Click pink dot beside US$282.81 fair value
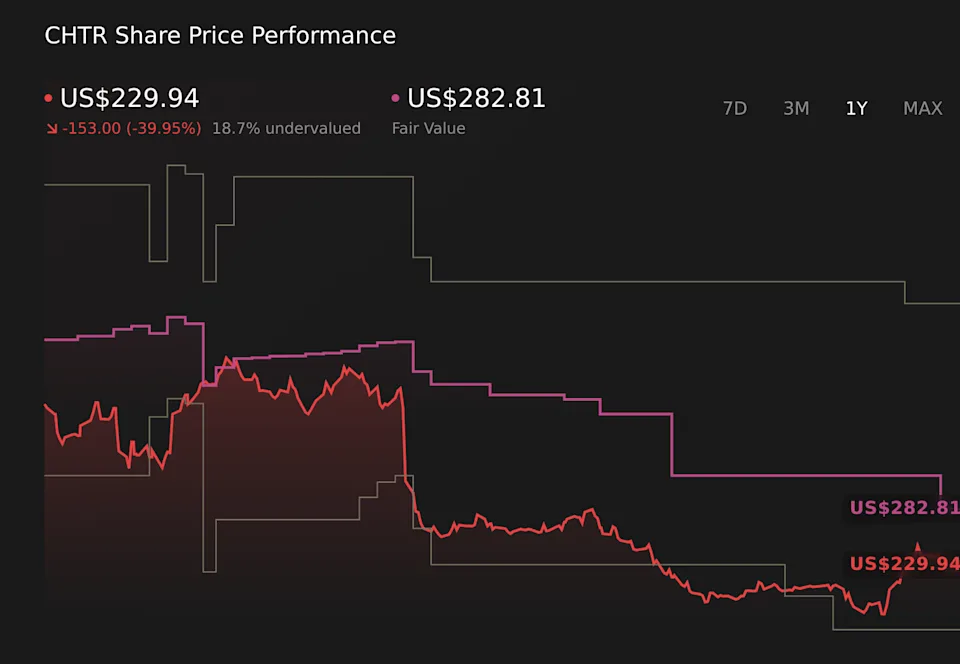The width and height of the screenshot is (960, 664). [396, 99]
